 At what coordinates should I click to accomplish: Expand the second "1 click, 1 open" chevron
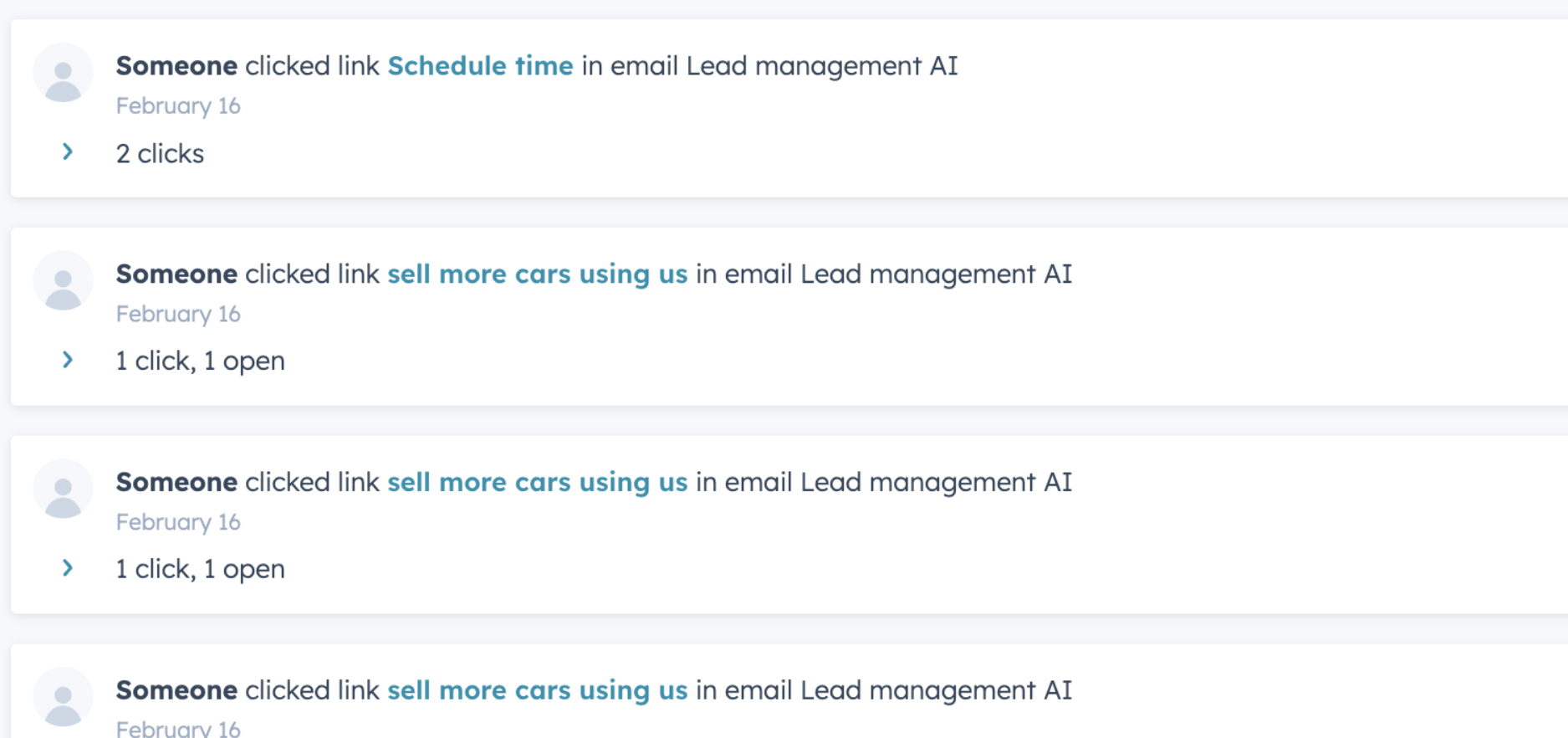(68, 569)
